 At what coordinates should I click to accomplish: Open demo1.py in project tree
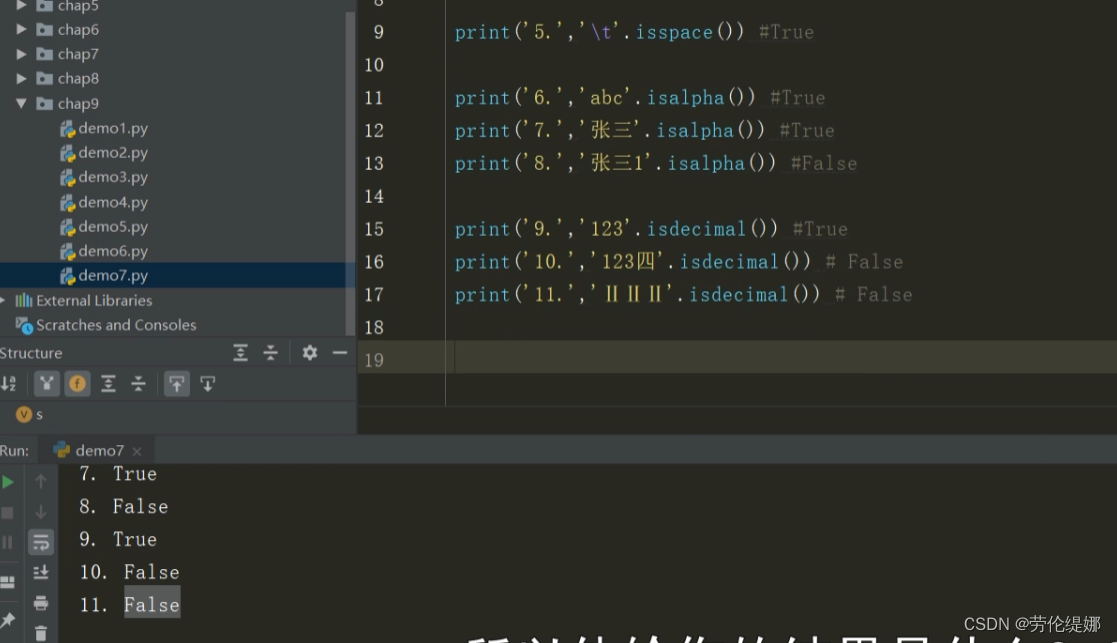pos(113,128)
